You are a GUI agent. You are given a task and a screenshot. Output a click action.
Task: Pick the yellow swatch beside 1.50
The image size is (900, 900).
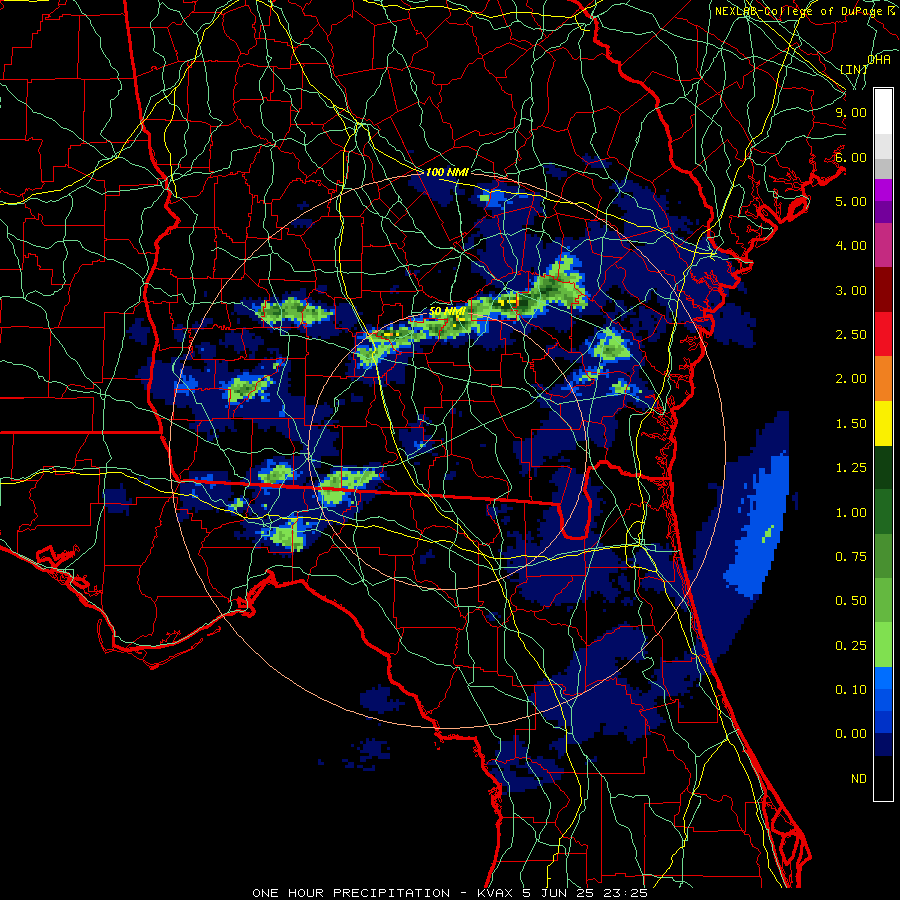[883, 423]
